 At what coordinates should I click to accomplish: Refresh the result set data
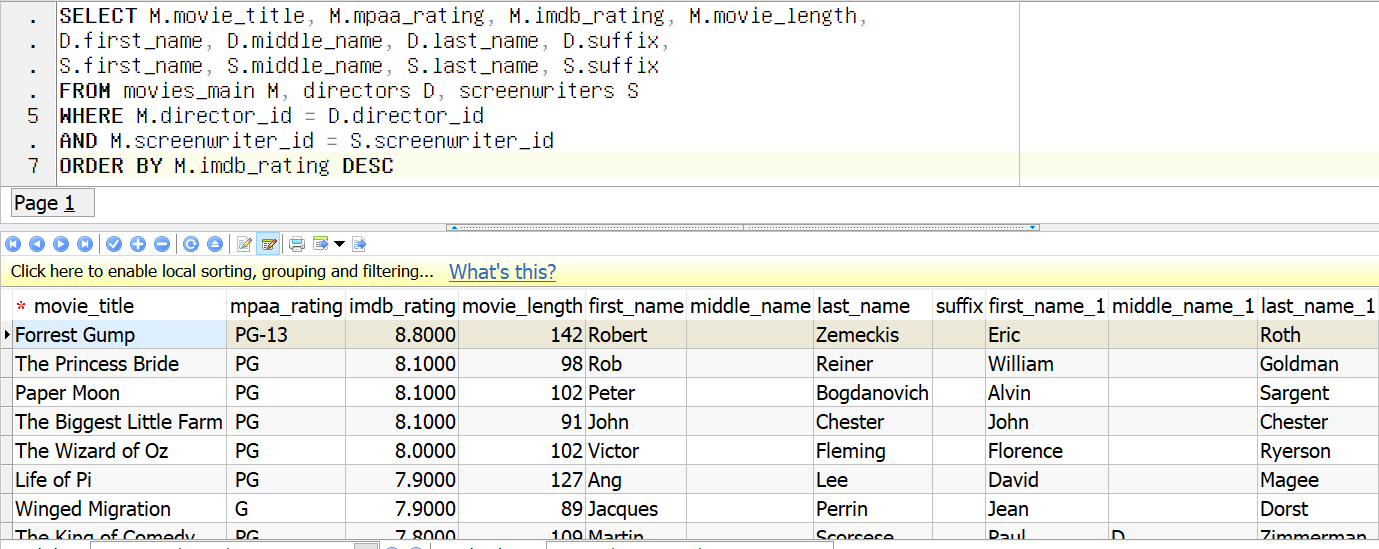pyautogui.click(x=191, y=244)
